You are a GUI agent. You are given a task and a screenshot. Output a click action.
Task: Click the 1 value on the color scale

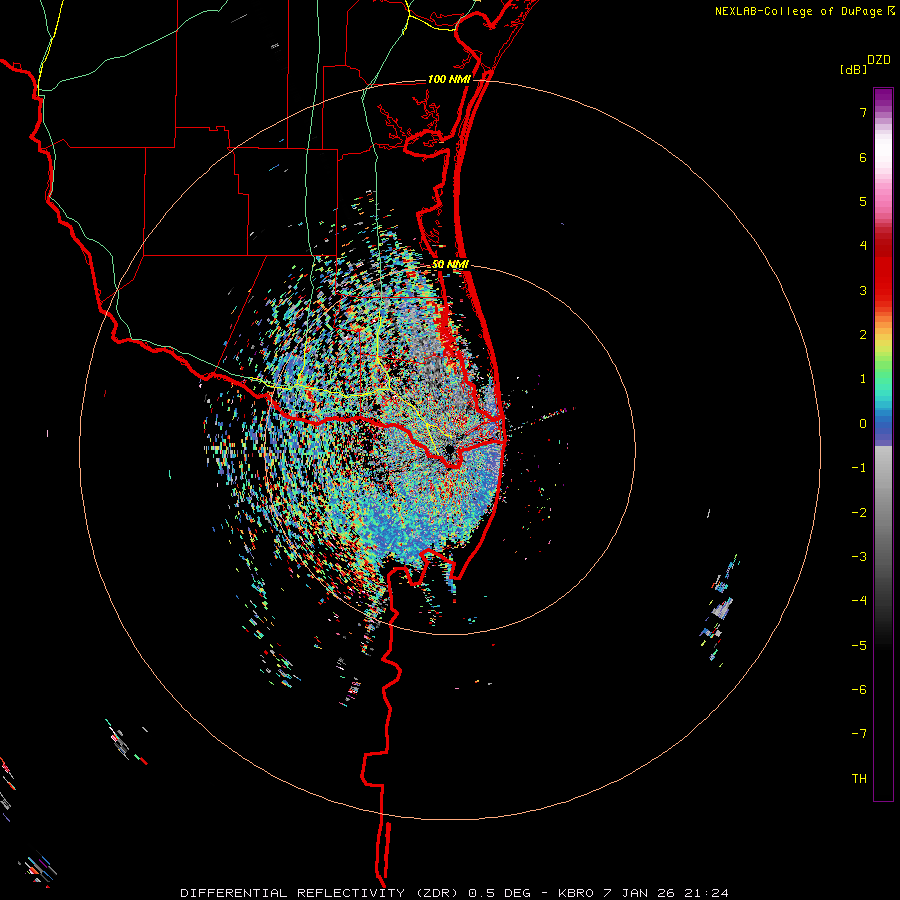[x=863, y=379]
